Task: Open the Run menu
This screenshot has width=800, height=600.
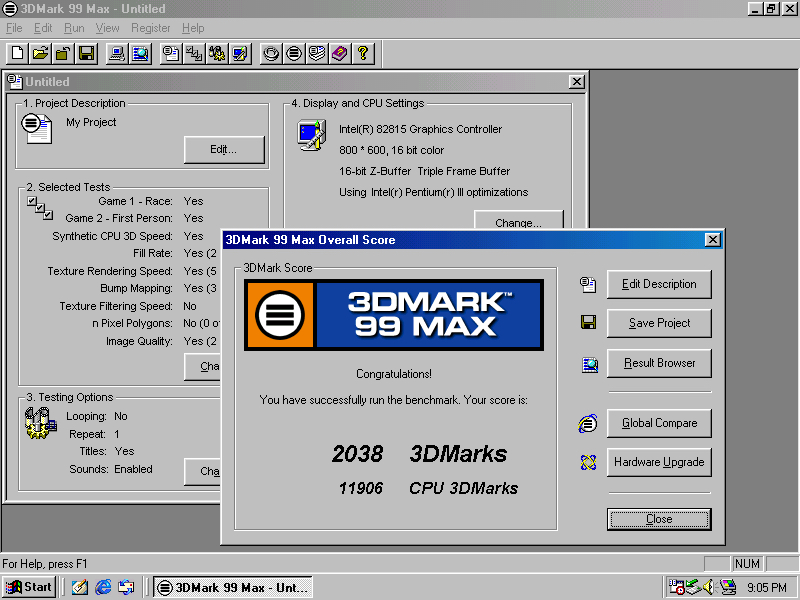Action: coord(73,28)
